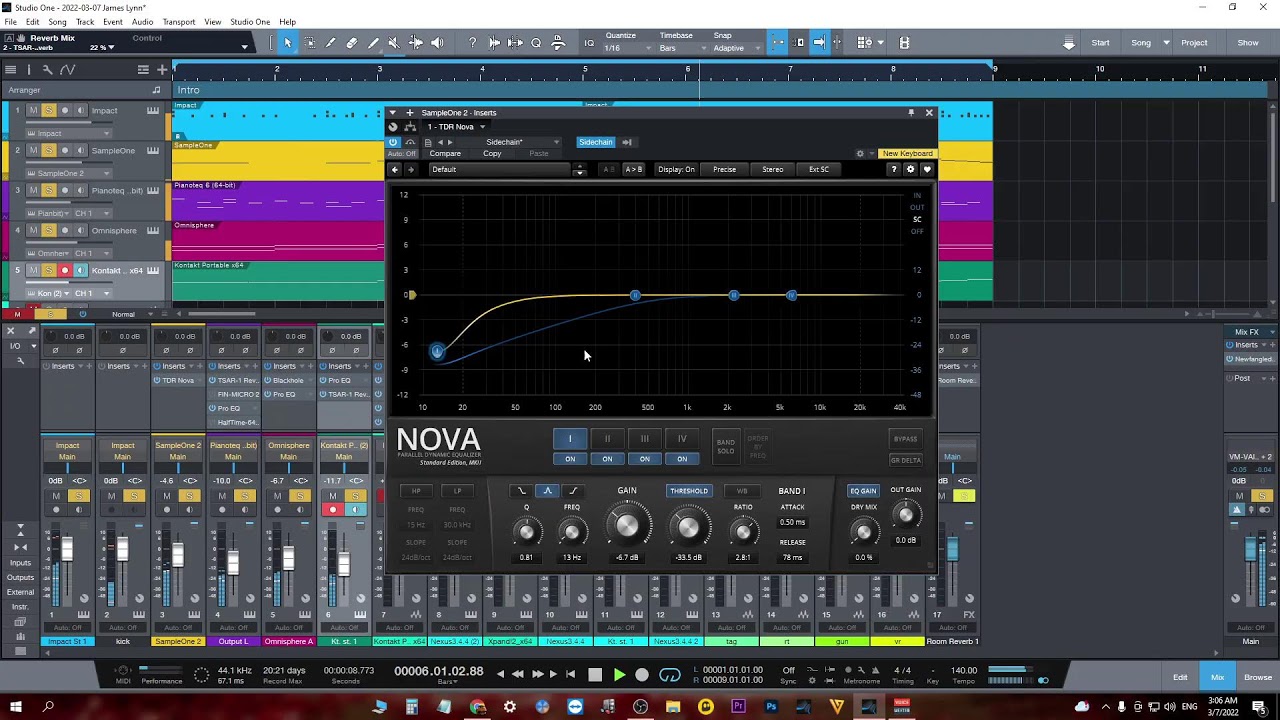Open Nova settings gear icon
The width and height of the screenshot is (1280, 720).
910,169
